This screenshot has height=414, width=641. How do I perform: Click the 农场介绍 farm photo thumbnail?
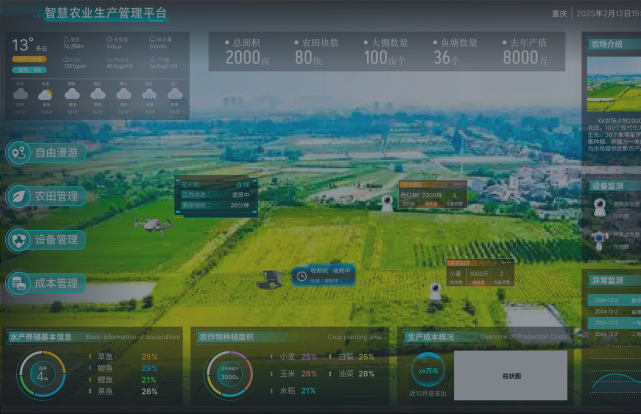pyautogui.click(x=613, y=84)
